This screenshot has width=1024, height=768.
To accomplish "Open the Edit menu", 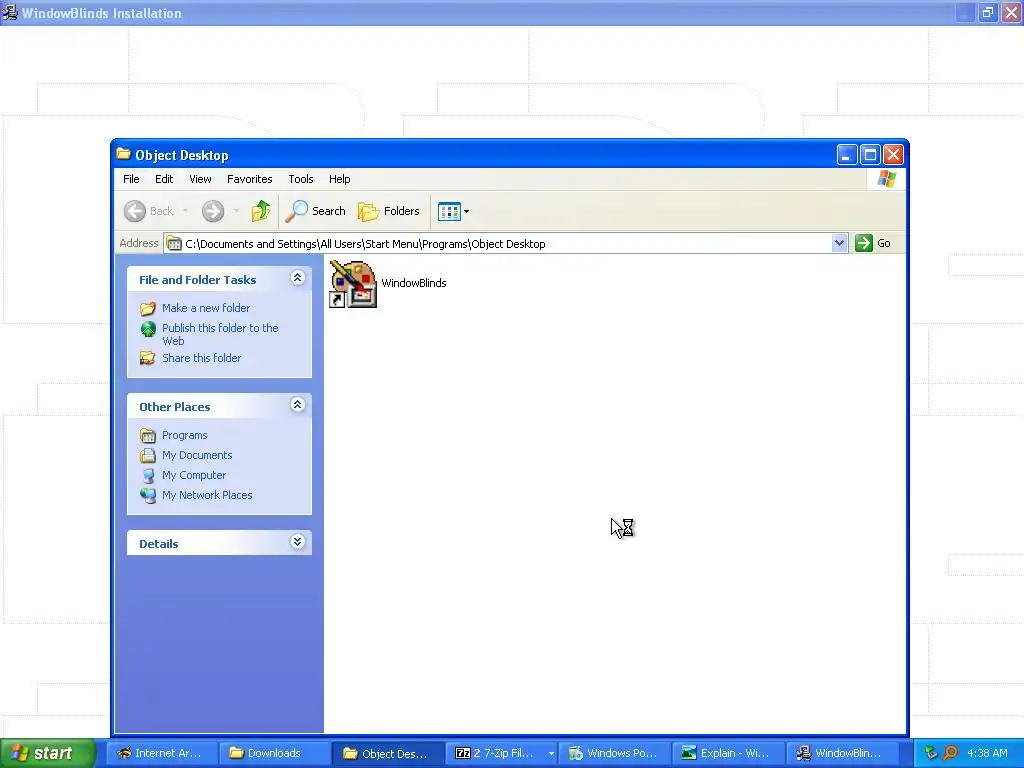I will point(164,179).
